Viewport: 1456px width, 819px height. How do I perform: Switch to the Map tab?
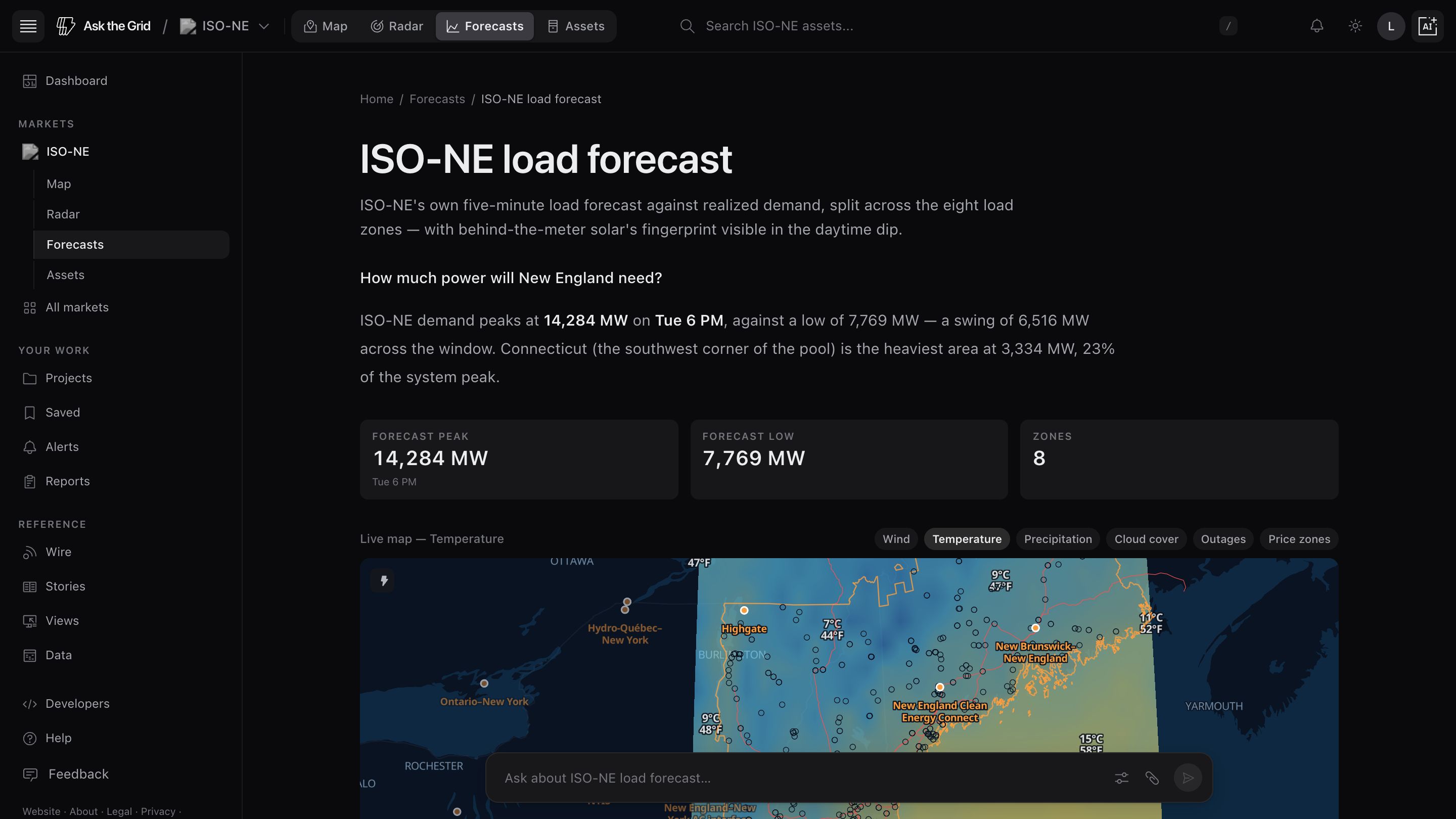326,26
